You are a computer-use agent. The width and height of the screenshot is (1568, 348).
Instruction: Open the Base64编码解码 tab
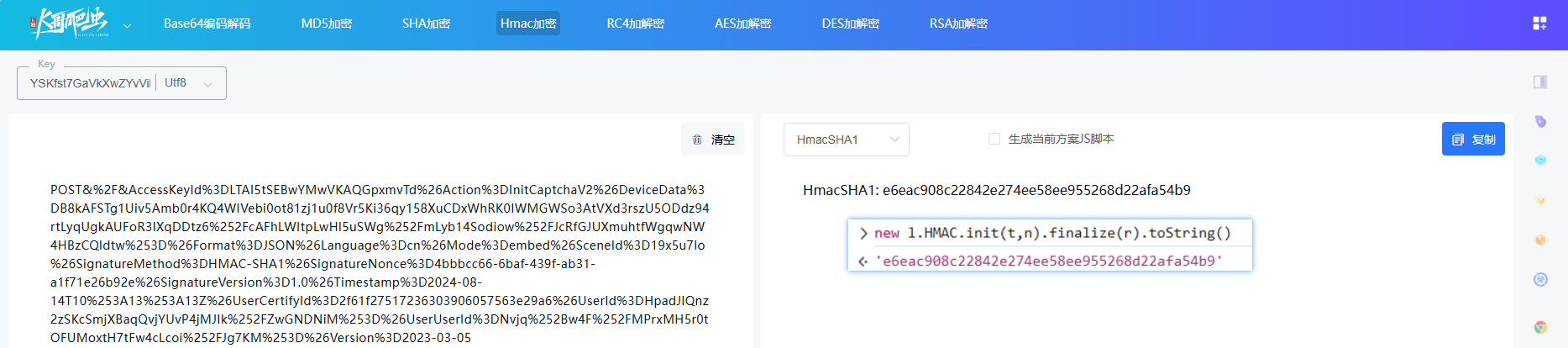click(207, 24)
